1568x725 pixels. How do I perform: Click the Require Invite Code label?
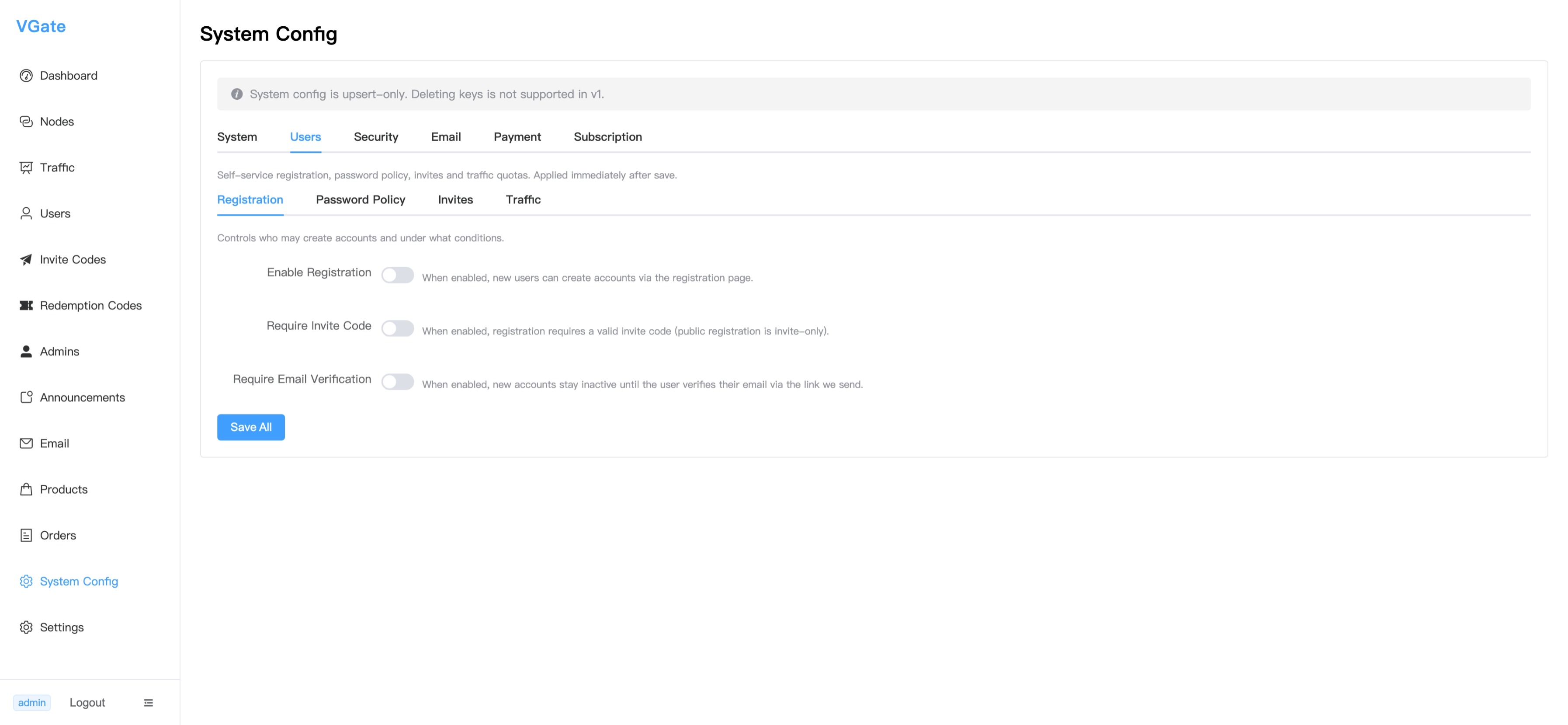coord(319,326)
